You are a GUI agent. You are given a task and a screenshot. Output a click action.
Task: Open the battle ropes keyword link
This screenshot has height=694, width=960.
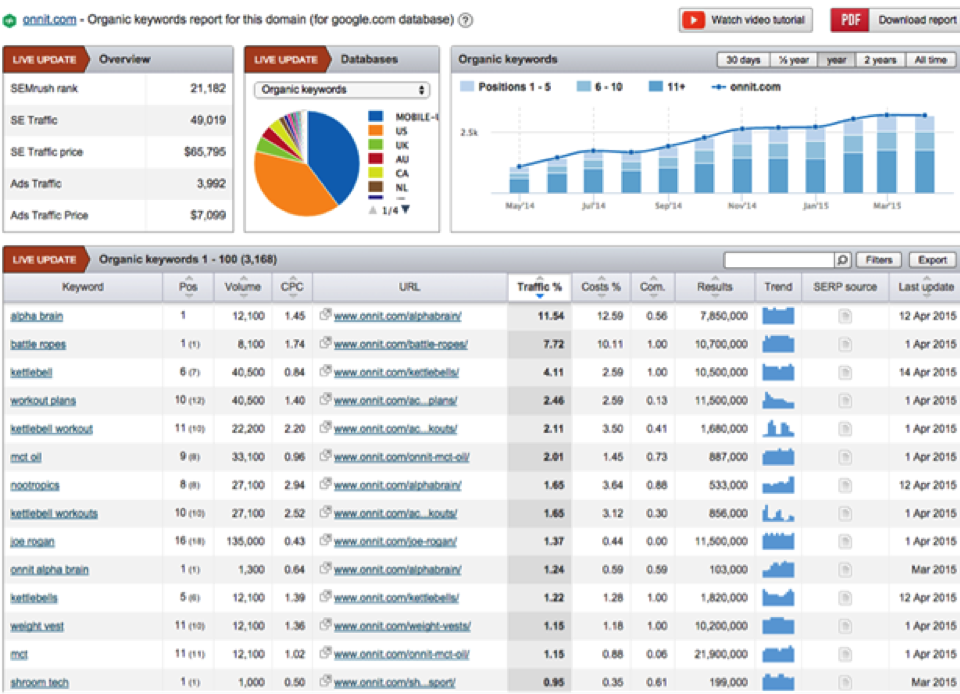[38, 345]
